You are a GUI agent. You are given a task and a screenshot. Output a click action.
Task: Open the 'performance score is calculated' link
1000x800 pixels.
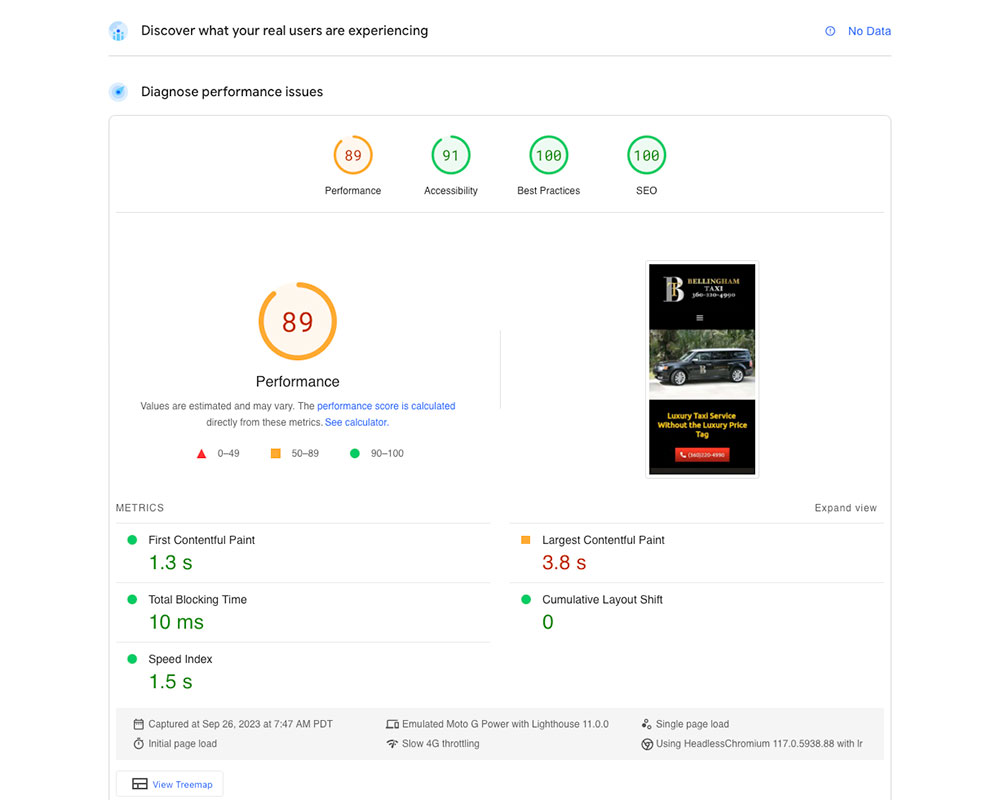(386, 406)
